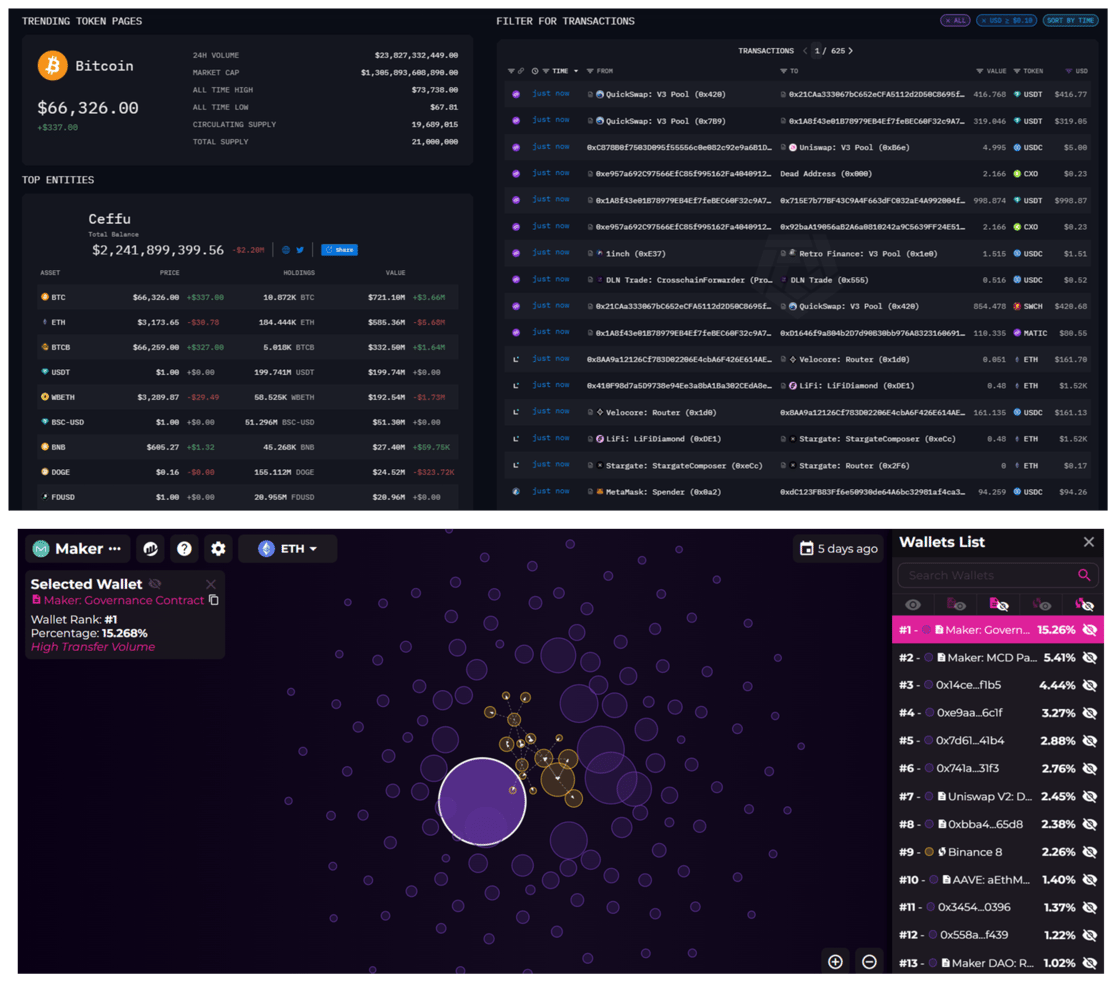
Task: Click show contracts eye icon
Action: [x=956, y=605]
